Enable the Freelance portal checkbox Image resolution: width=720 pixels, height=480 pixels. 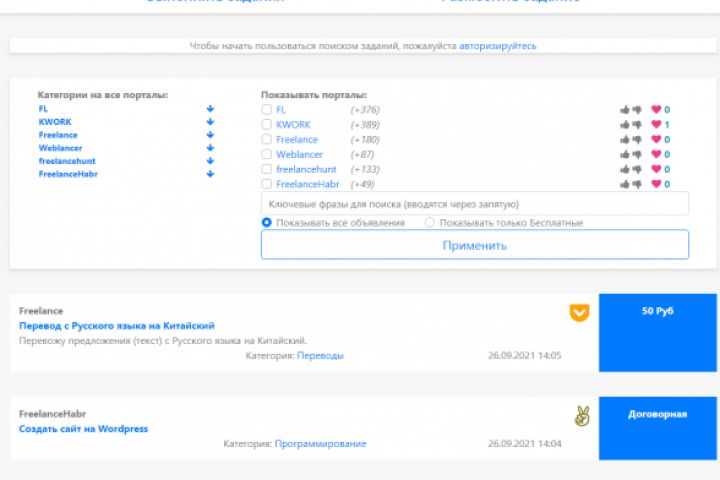click(x=266, y=139)
